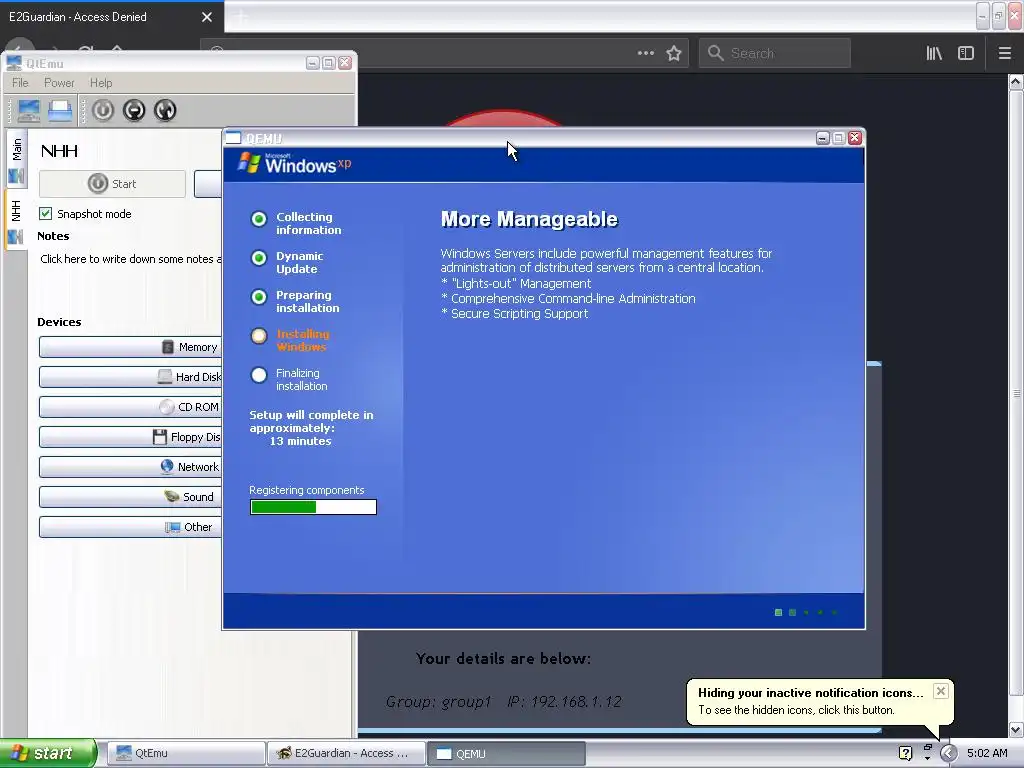Switch to QEMU from the taskbar
Image resolution: width=1024 pixels, height=768 pixels.
pyautogui.click(x=506, y=753)
